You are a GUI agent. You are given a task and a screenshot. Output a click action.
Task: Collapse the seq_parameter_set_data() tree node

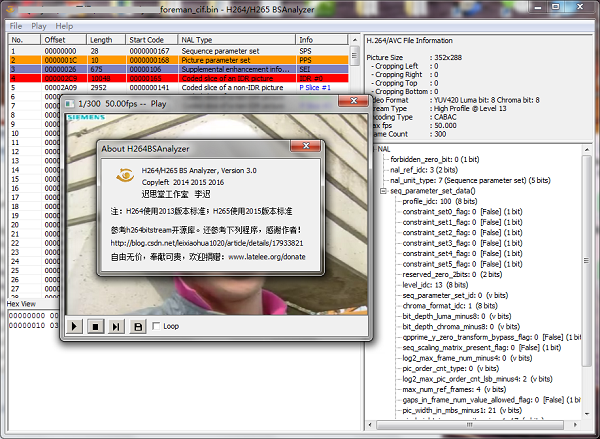tap(383, 191)
